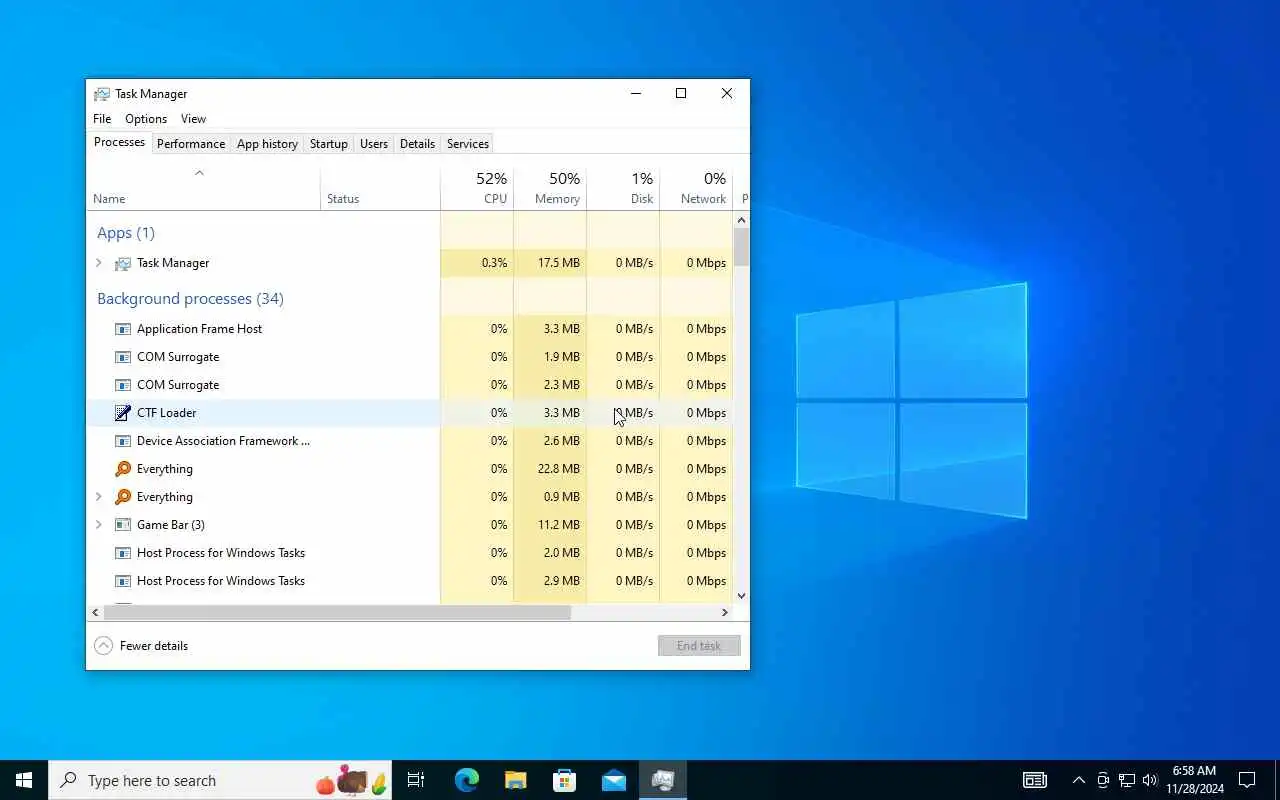1280x800 pixels.
Task: Click the horizontal scrollbar thumb
Action: pos(337,612)
